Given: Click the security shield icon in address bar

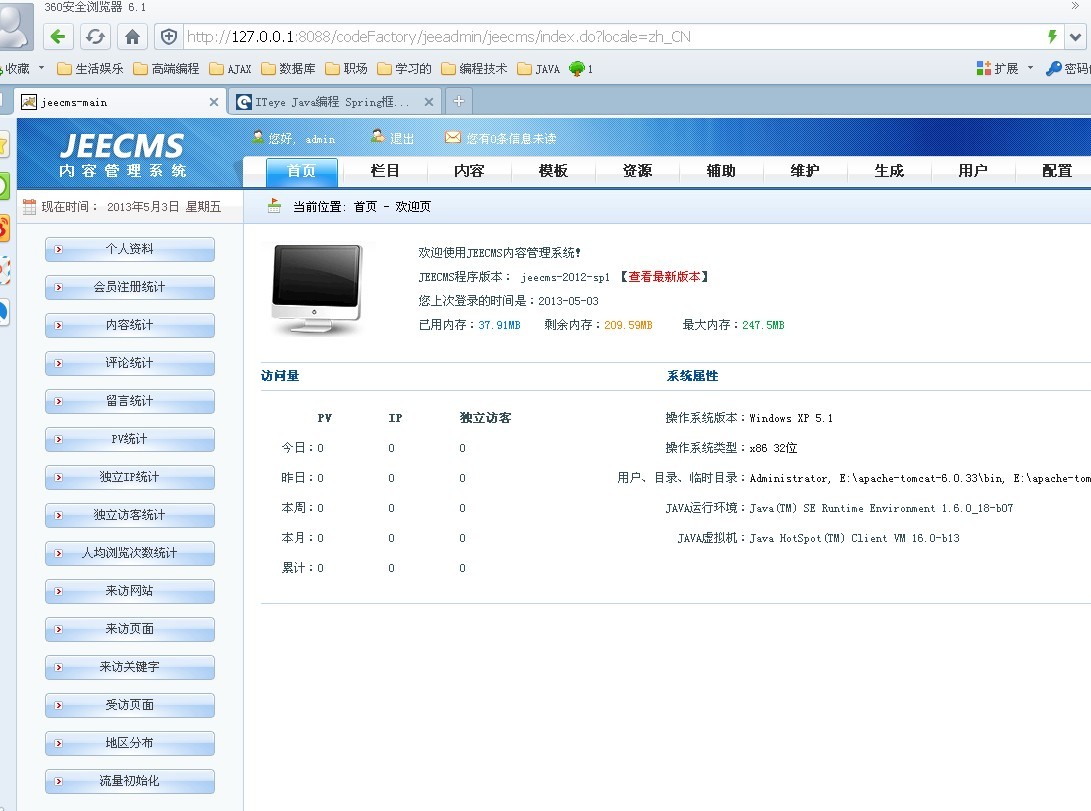Looking at the screenshot, I should (x=168, y=36).
